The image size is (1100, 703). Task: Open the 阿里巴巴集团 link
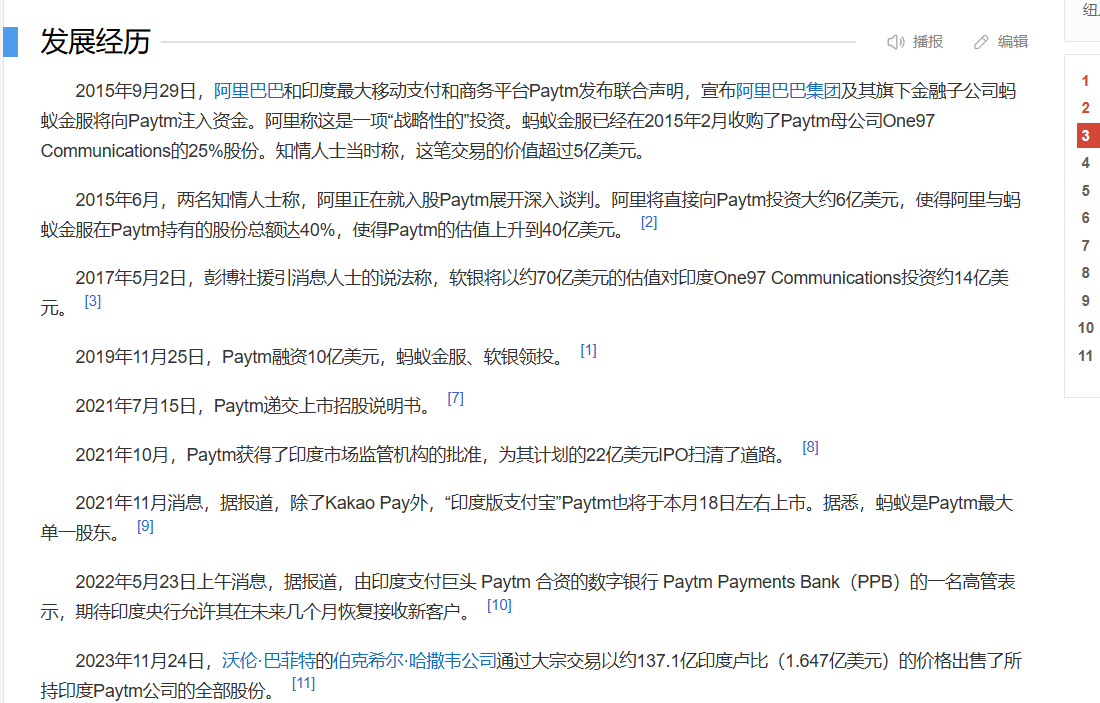(788, 91)
